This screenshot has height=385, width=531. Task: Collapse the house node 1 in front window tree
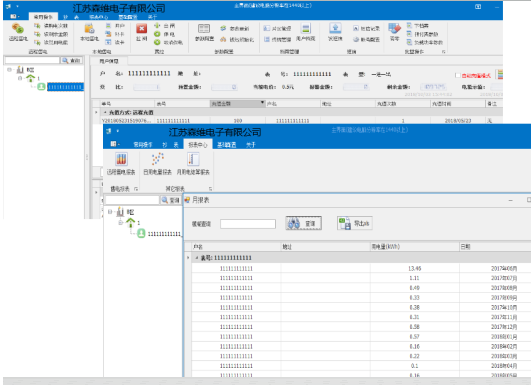tap(120, 222)
